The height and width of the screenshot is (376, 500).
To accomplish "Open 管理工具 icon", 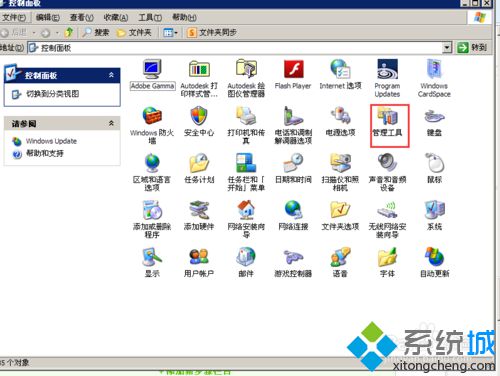I will (387, 121).
